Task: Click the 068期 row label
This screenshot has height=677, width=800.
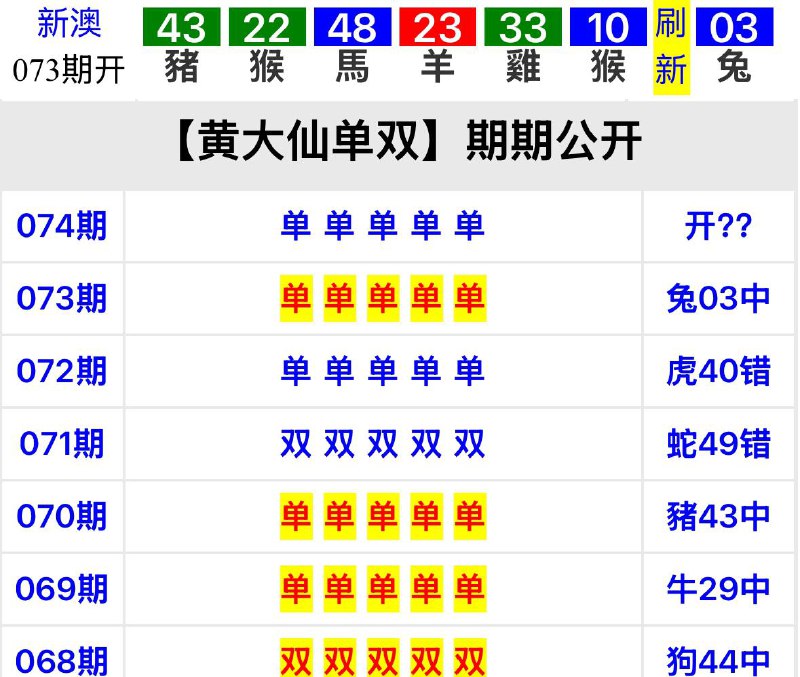Action: [62, 661]
